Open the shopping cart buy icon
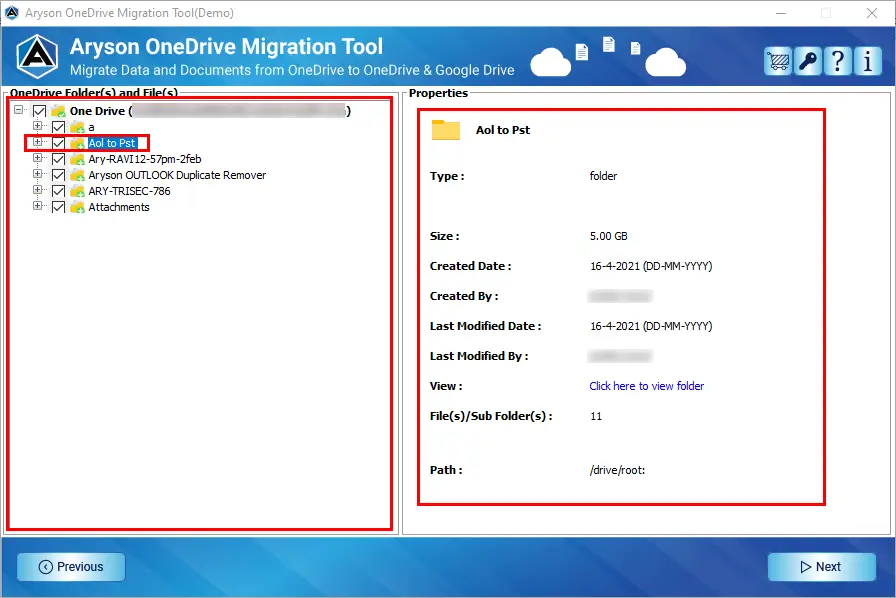The width and height of the screenshot is (896, 598). pyautogui.click(x=778, y=61)
